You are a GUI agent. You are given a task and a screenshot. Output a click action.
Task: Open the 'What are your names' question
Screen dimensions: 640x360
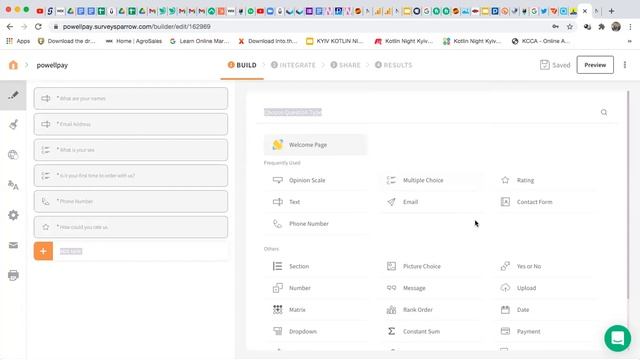(x=131, y=98)
